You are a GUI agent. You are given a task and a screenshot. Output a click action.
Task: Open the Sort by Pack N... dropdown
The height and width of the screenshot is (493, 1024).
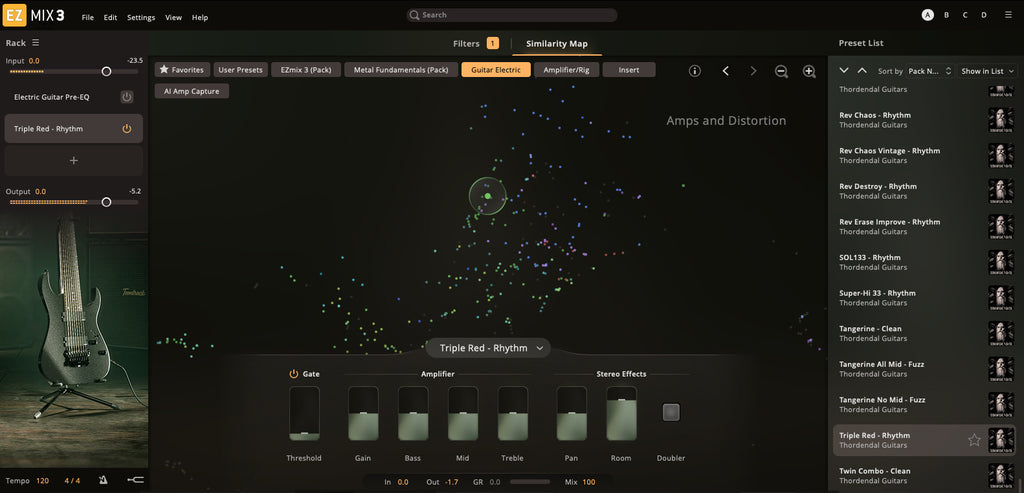click(930, 71)
